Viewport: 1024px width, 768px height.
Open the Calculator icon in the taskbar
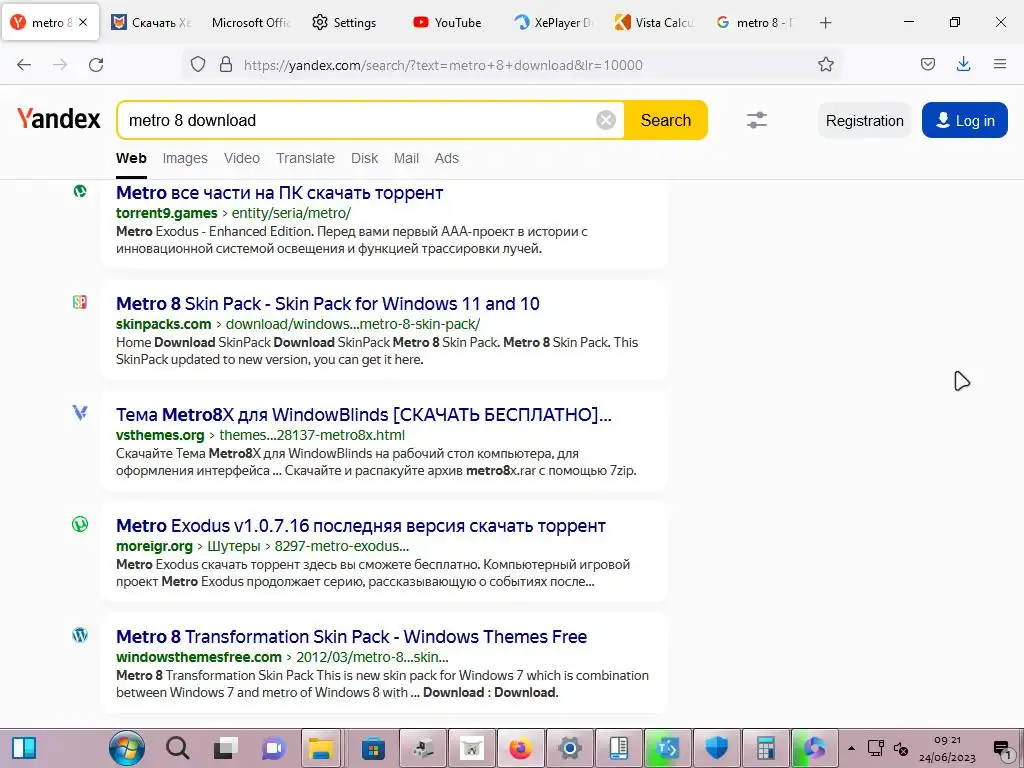tap(765, 748)
